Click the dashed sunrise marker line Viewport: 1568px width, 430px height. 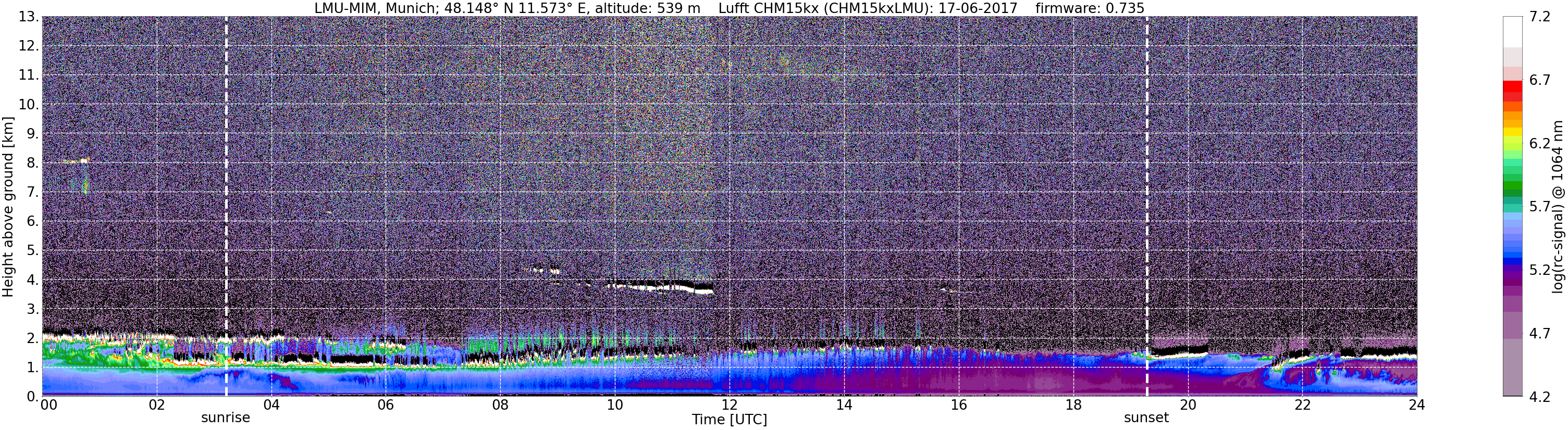[227, 206]
